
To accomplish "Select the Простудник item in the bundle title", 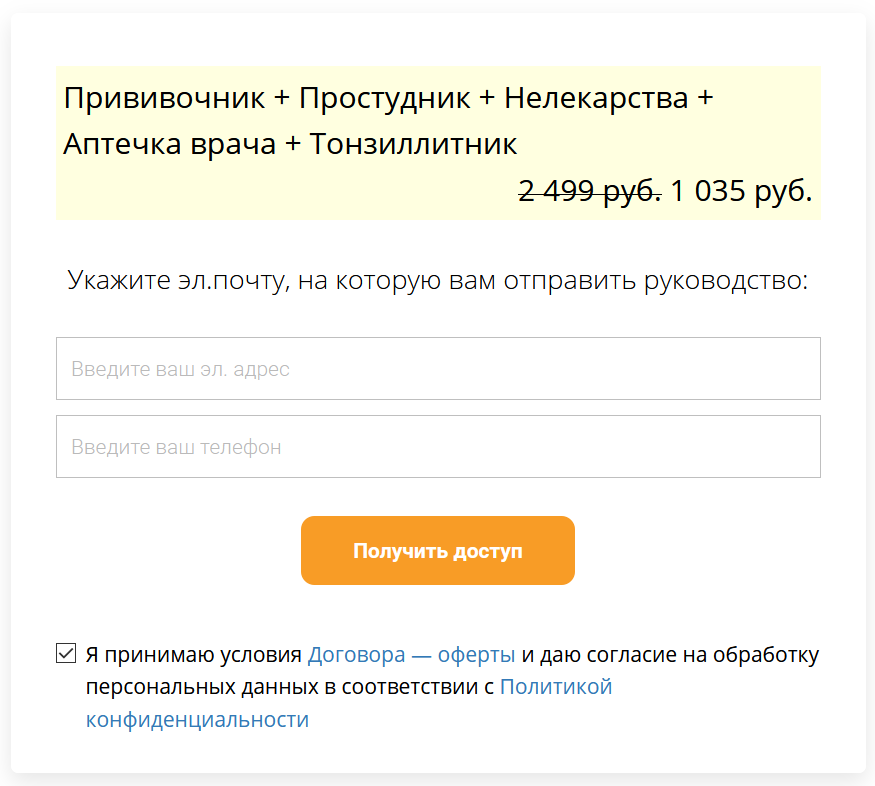I will pyautogui.click(x=384, y=99).
